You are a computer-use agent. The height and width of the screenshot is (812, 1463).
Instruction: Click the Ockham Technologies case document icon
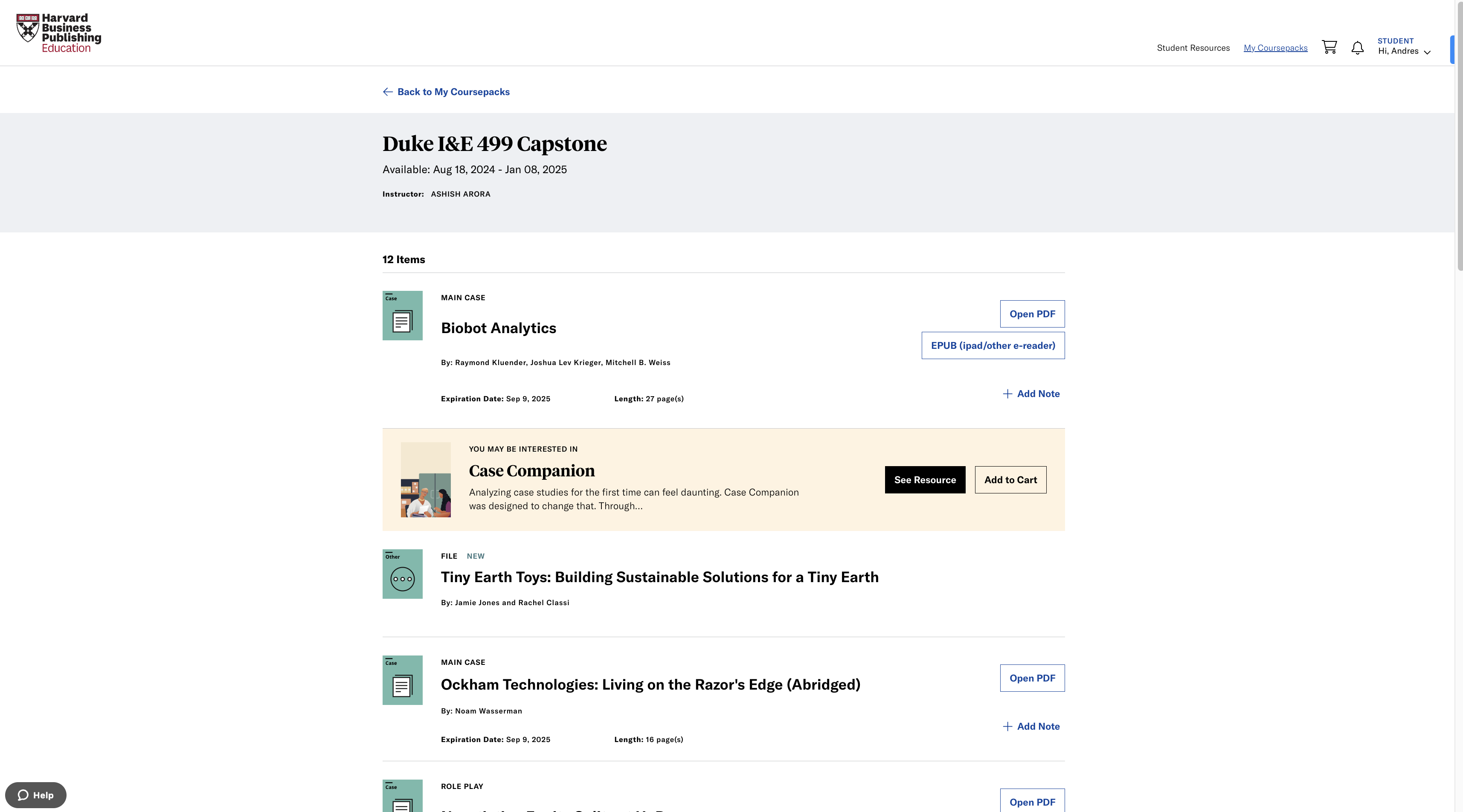point(402,680)
